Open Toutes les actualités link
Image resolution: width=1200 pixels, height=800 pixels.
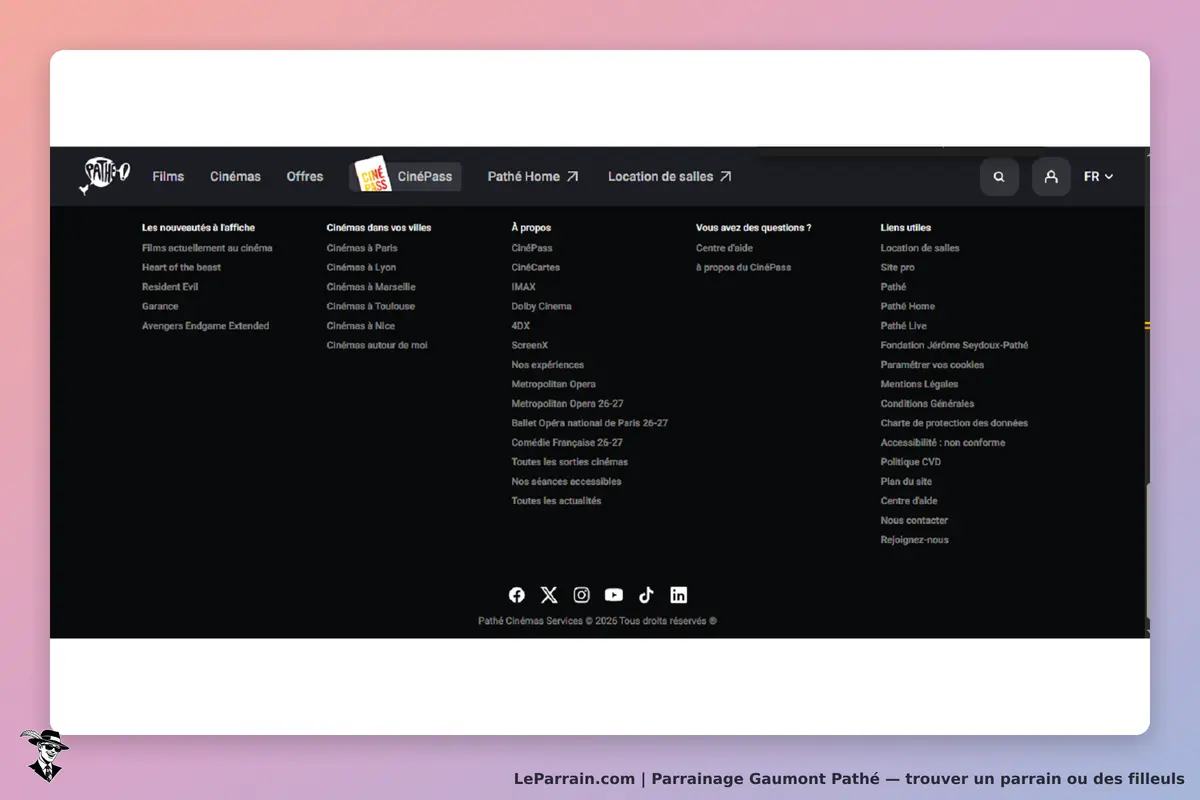pyautogui.click(x=557, y=501)
